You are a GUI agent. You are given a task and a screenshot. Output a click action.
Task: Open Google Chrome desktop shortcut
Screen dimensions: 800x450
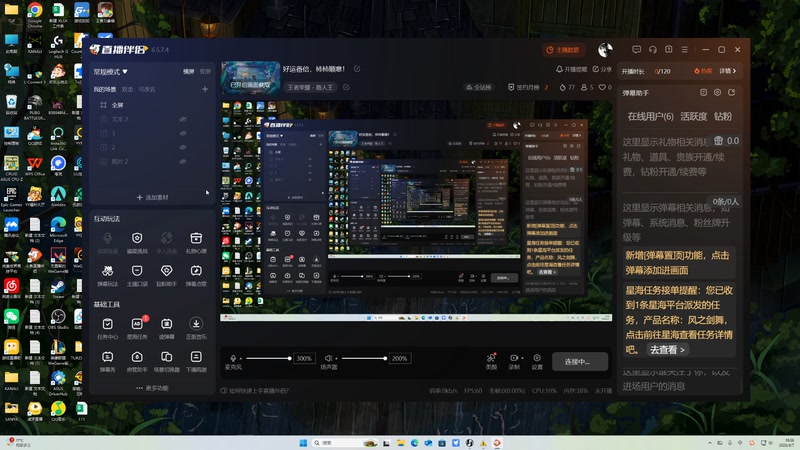click(x=35, y=13)
